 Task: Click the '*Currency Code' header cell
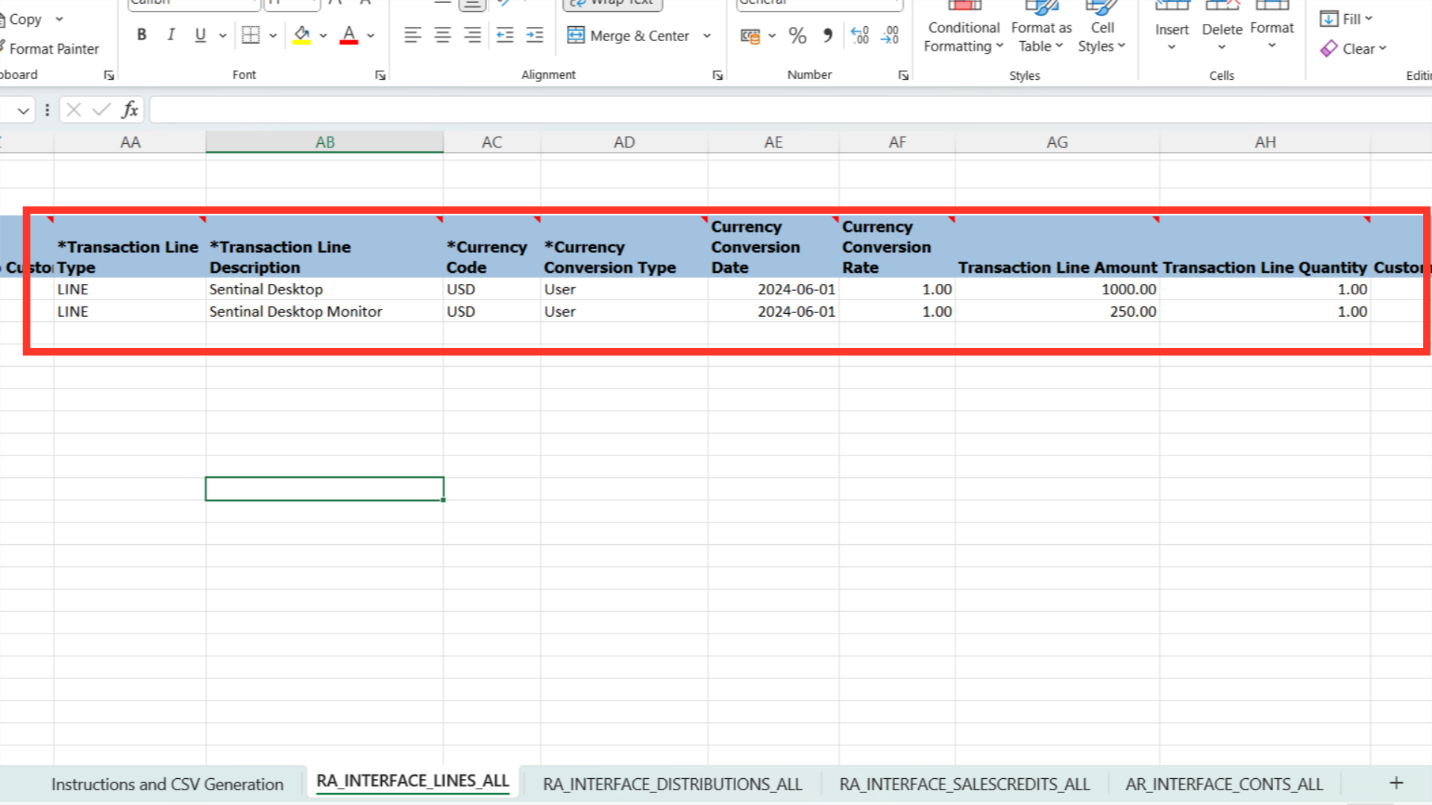coord(492,246)
